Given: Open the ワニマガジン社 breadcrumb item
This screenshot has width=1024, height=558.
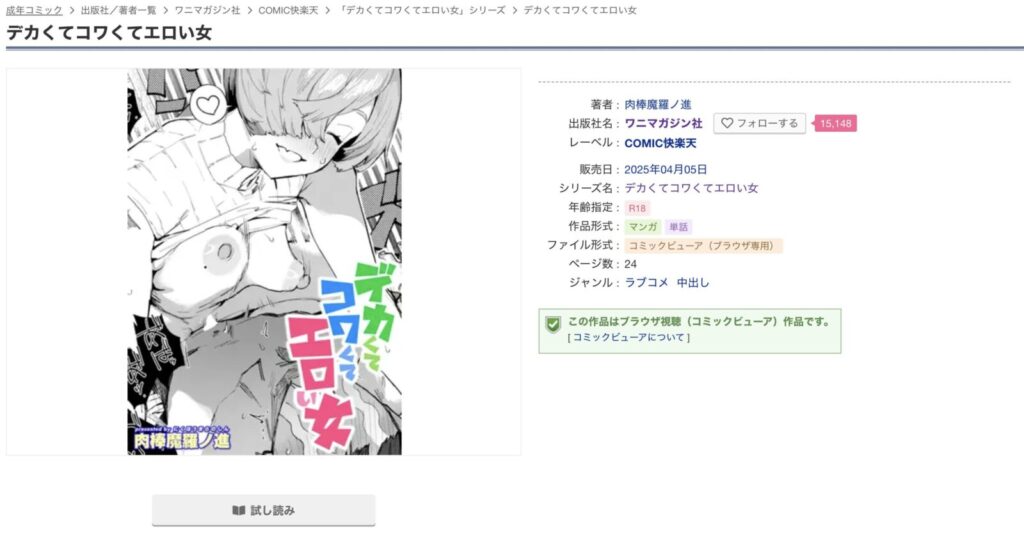Looking at the screenshot, I should (207, 10).
